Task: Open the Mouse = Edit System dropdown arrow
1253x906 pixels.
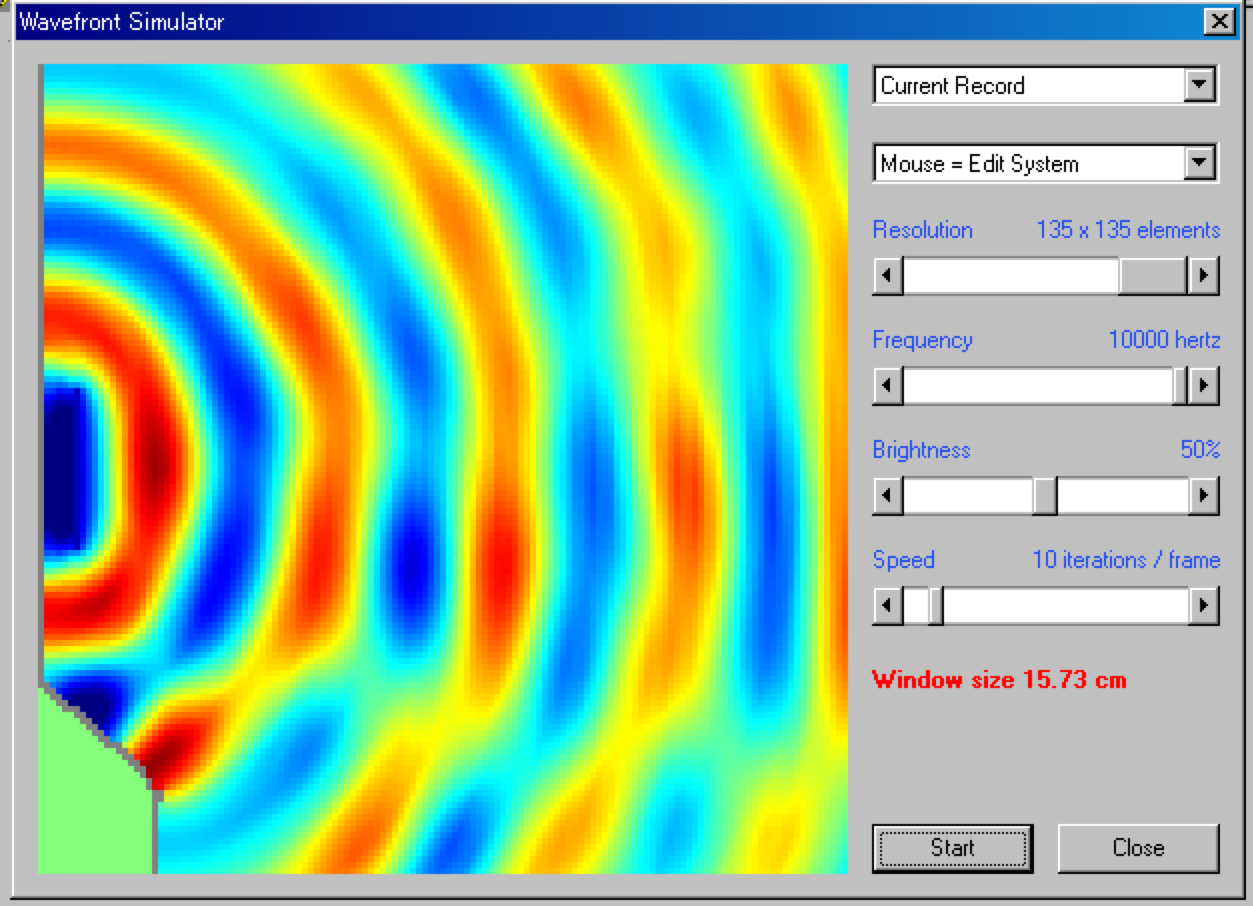Action: tap(1199, 163)
